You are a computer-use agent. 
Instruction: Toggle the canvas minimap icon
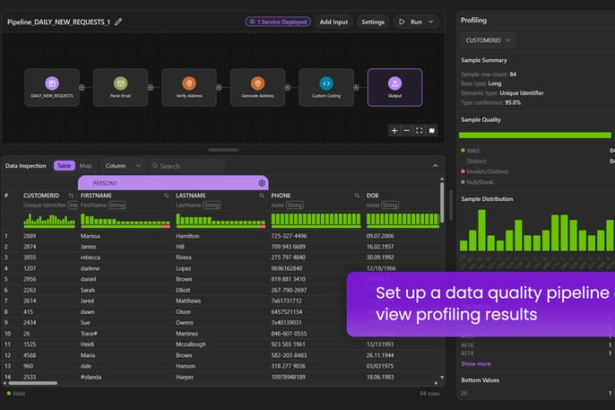click(x=432, y=131)
